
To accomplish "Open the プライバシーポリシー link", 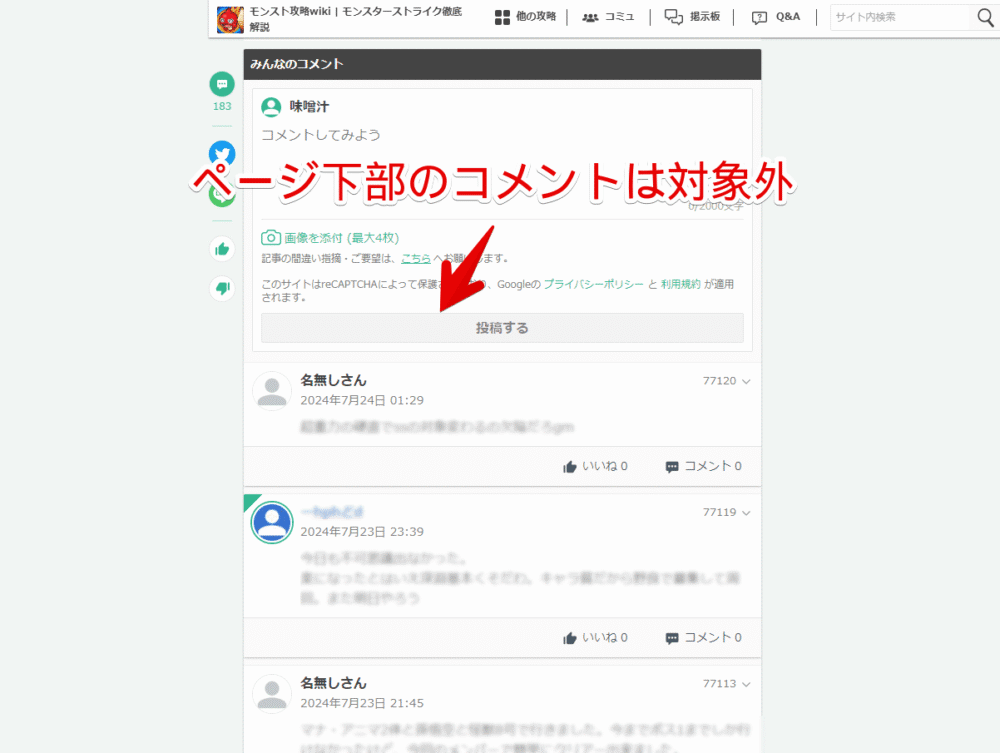I will (593, 284).
